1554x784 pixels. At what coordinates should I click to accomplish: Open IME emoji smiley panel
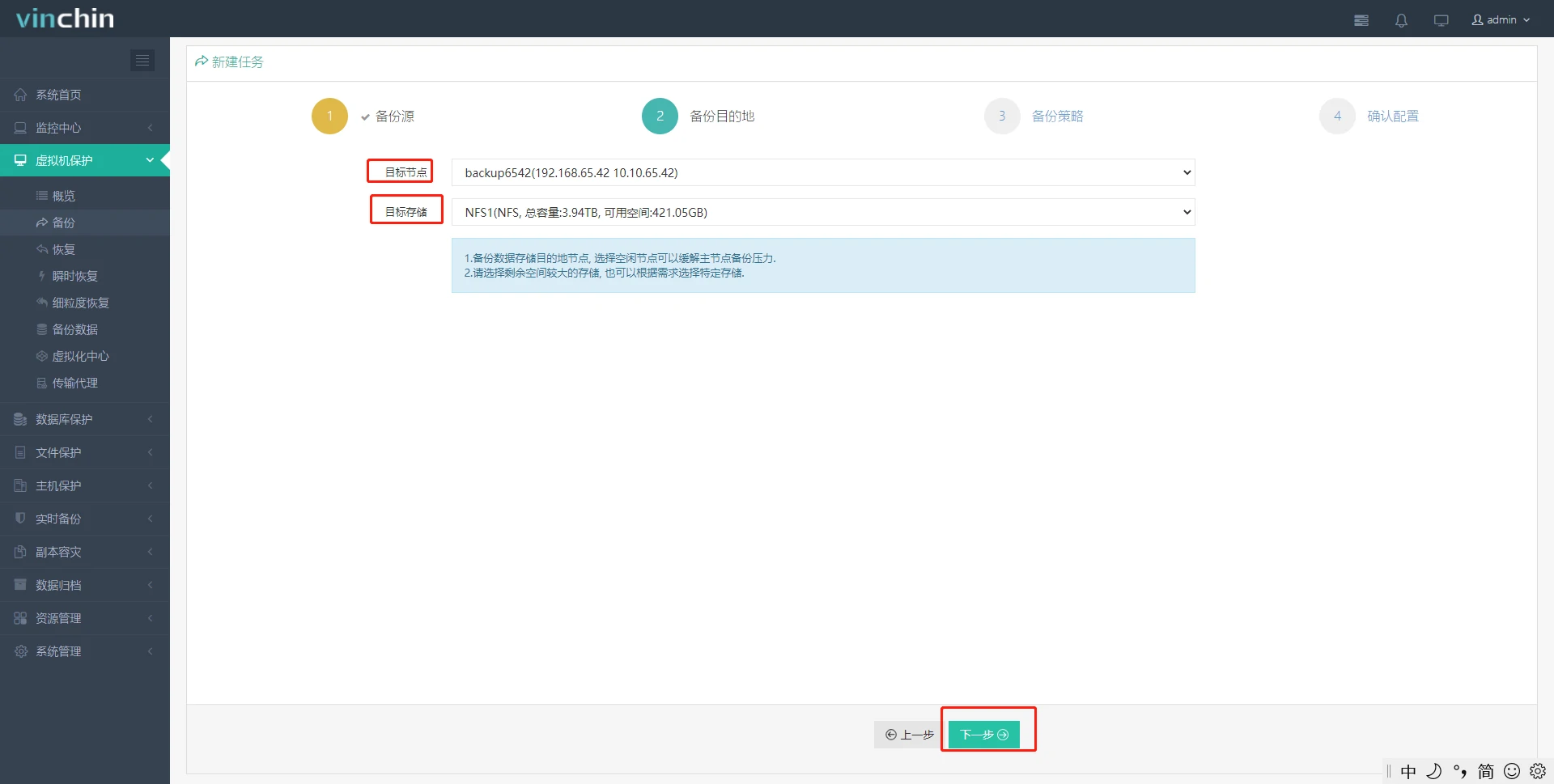coord(1512,771)
